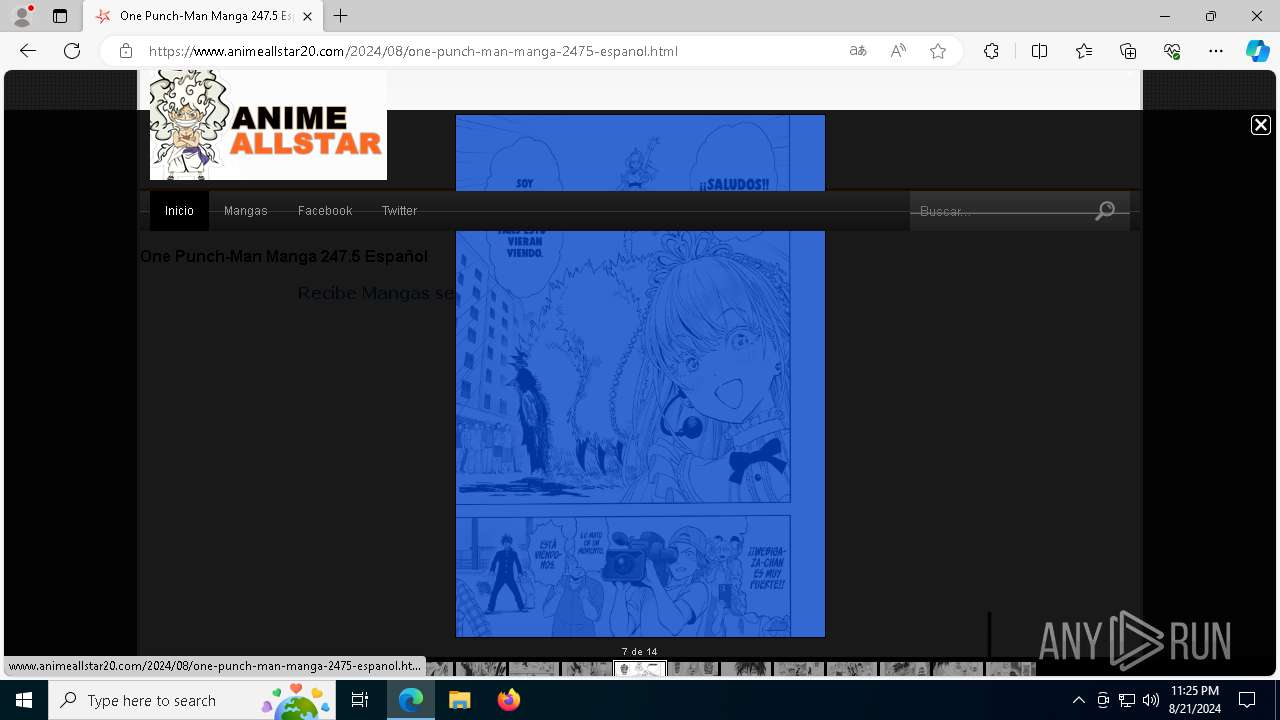
Task: Close the lightbox image viewer
Action: click(x=1261, y=125)
